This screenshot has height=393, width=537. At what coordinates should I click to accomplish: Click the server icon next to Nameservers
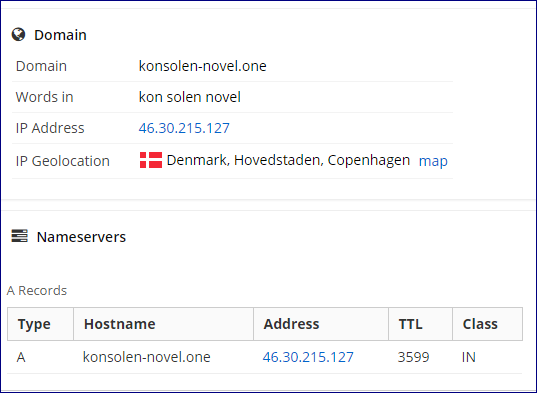pos(20,236)
